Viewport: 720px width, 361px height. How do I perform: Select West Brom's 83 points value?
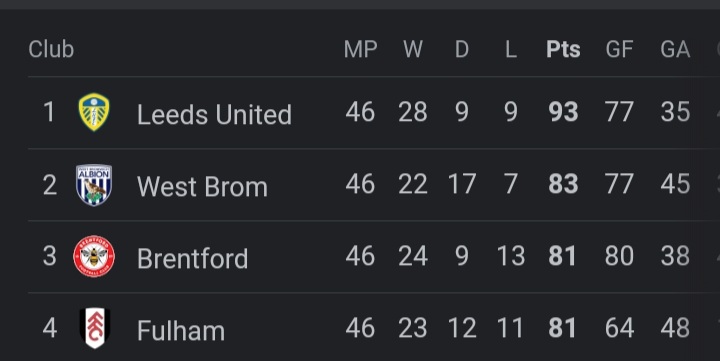coord(563,184)
